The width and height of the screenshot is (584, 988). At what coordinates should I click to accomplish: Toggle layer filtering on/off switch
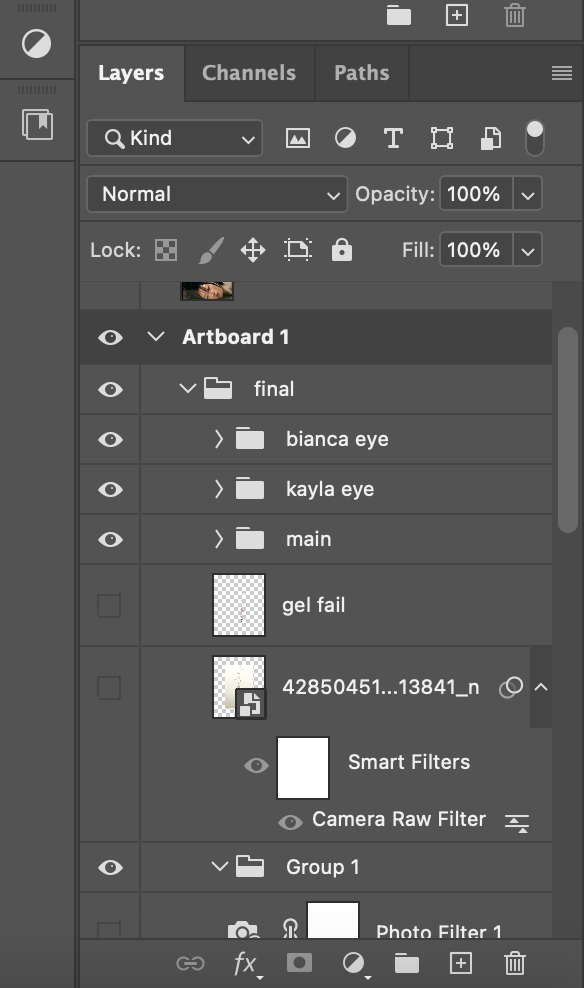[534, 138]
